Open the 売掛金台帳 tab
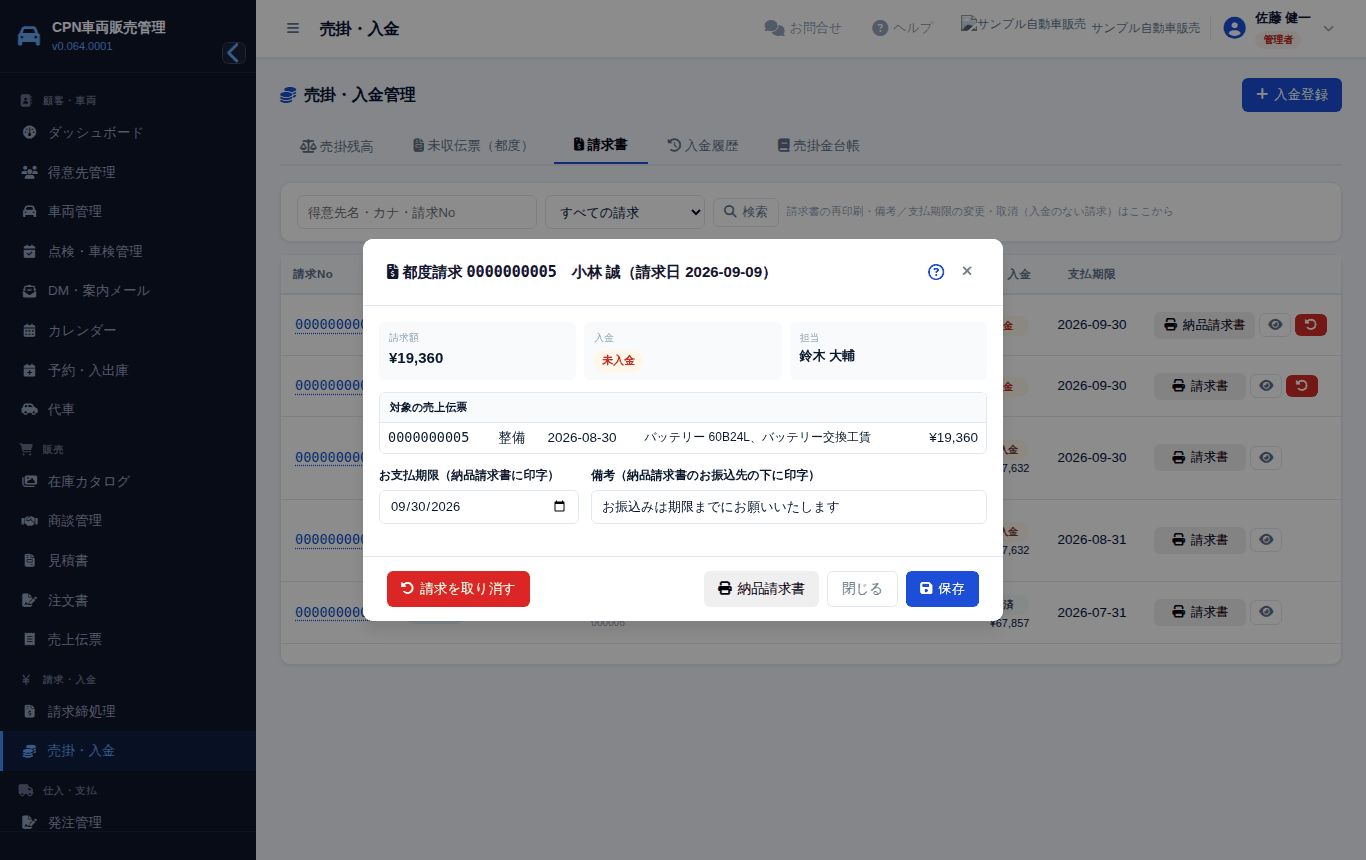 click(x=819, y=146)
